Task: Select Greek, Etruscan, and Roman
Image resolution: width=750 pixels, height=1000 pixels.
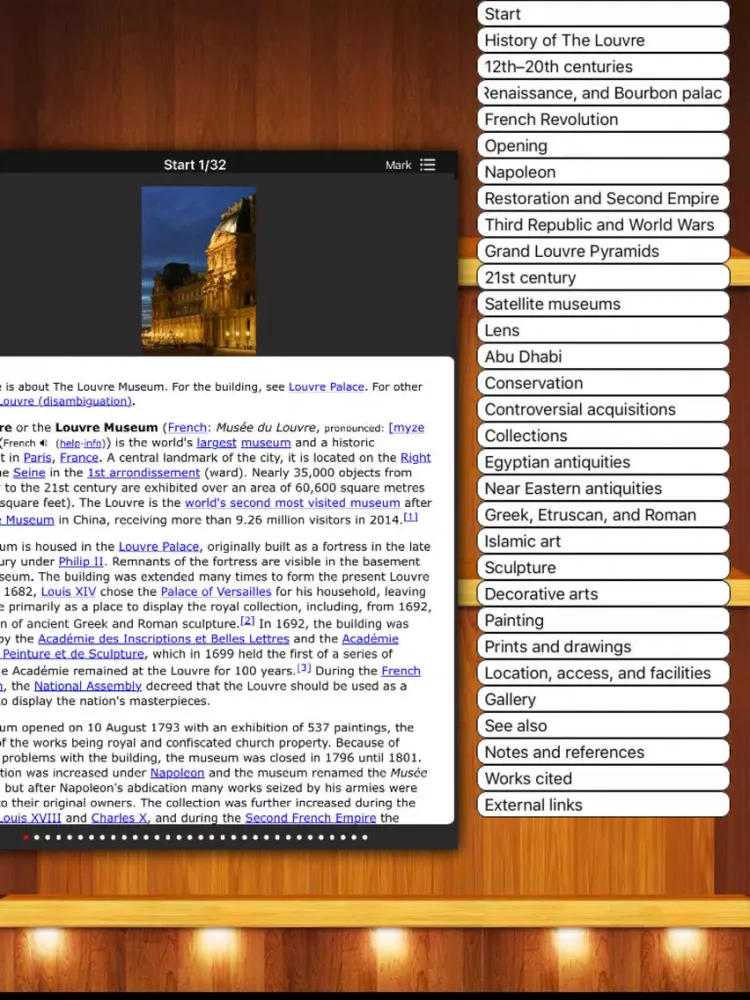Action: pos(603,515)
